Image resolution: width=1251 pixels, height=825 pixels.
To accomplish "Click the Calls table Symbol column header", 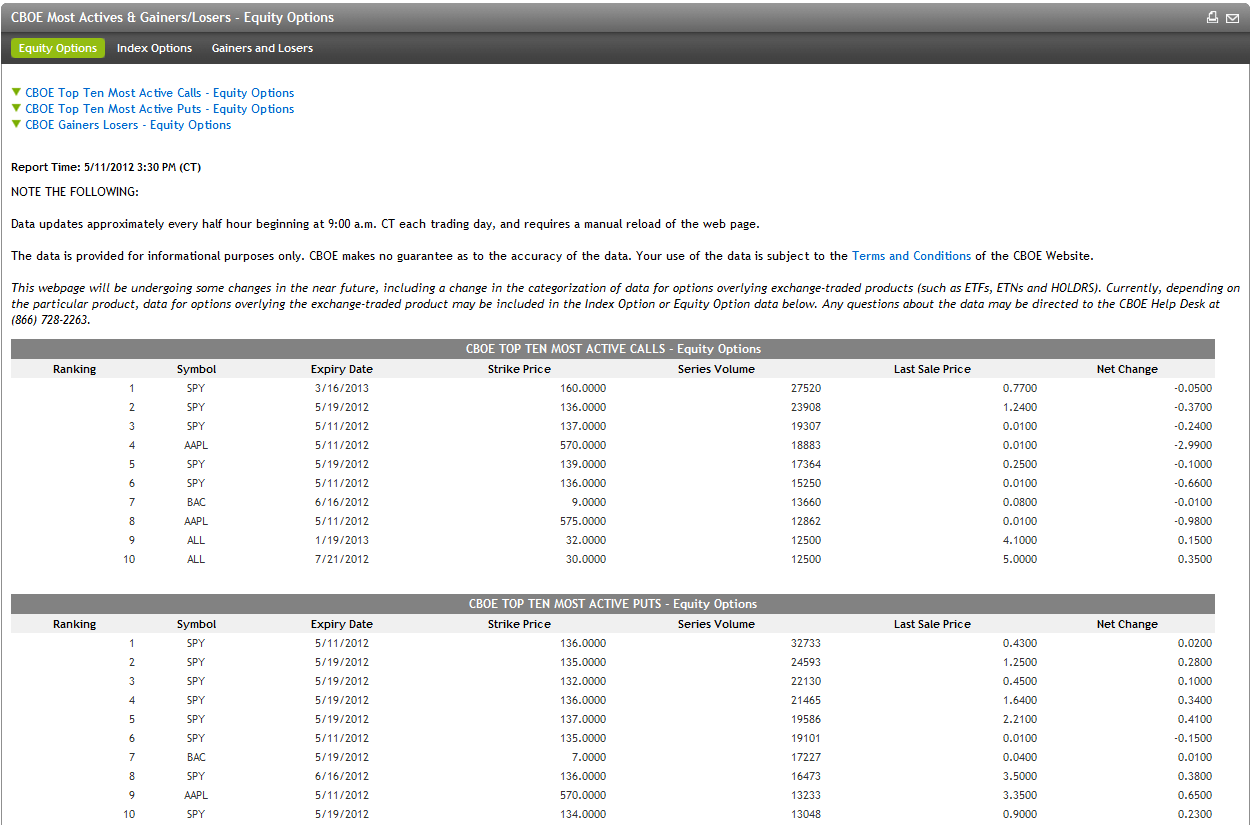I will click(x=196, y=369).
